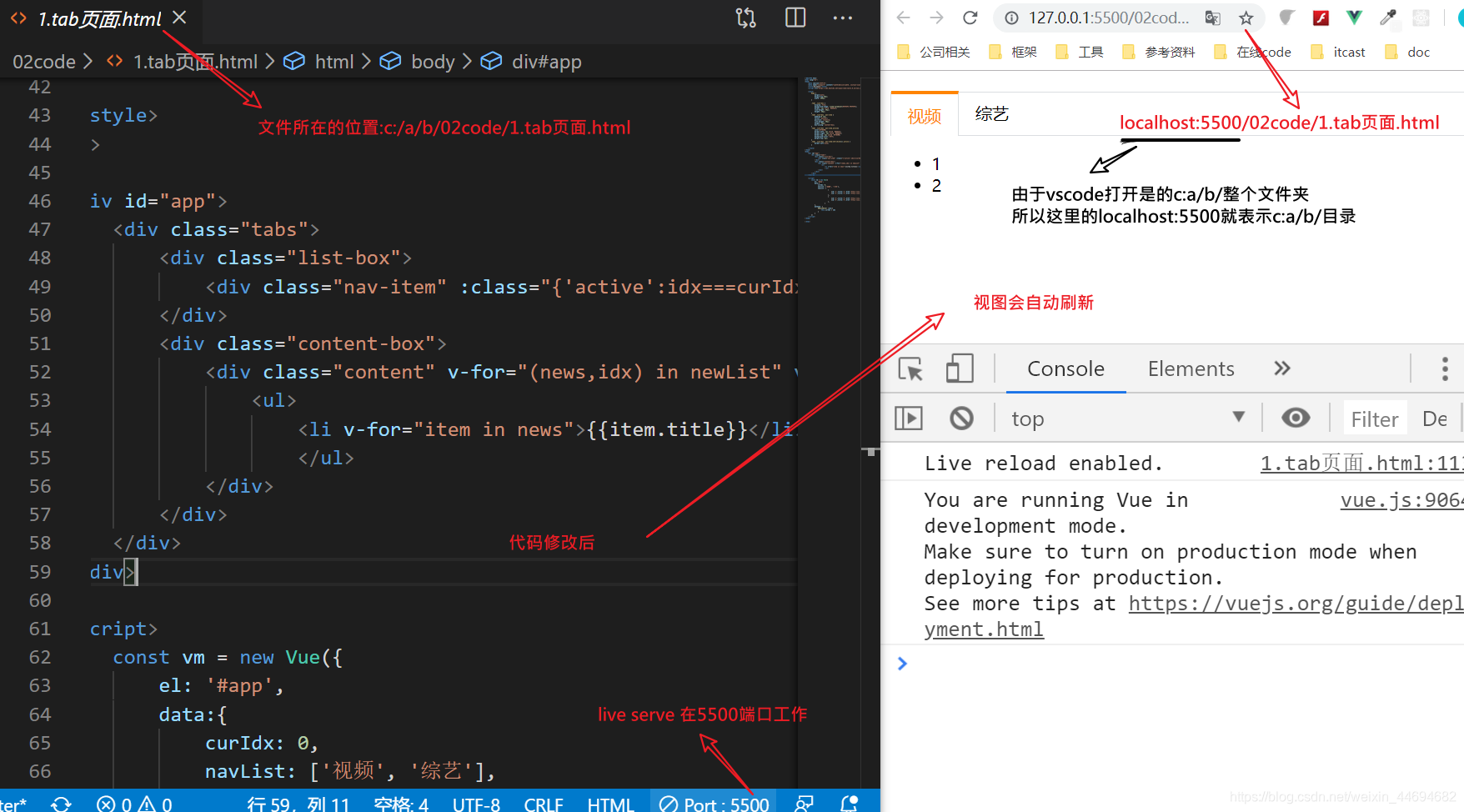Viewport: 1464px width, 812px height.
Task: Open the 1.tab页面.html:11 source link
Action: click(1361, 463)
